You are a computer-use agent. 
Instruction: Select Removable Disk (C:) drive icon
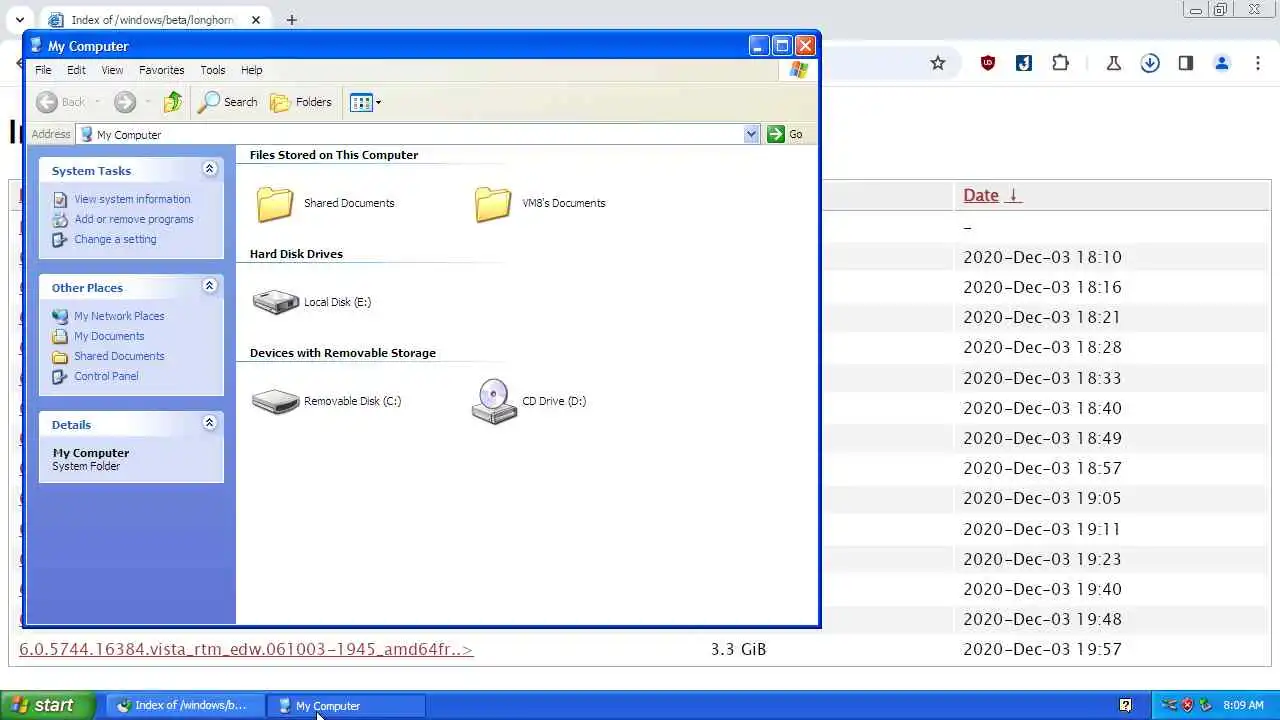tap(276, 401)
